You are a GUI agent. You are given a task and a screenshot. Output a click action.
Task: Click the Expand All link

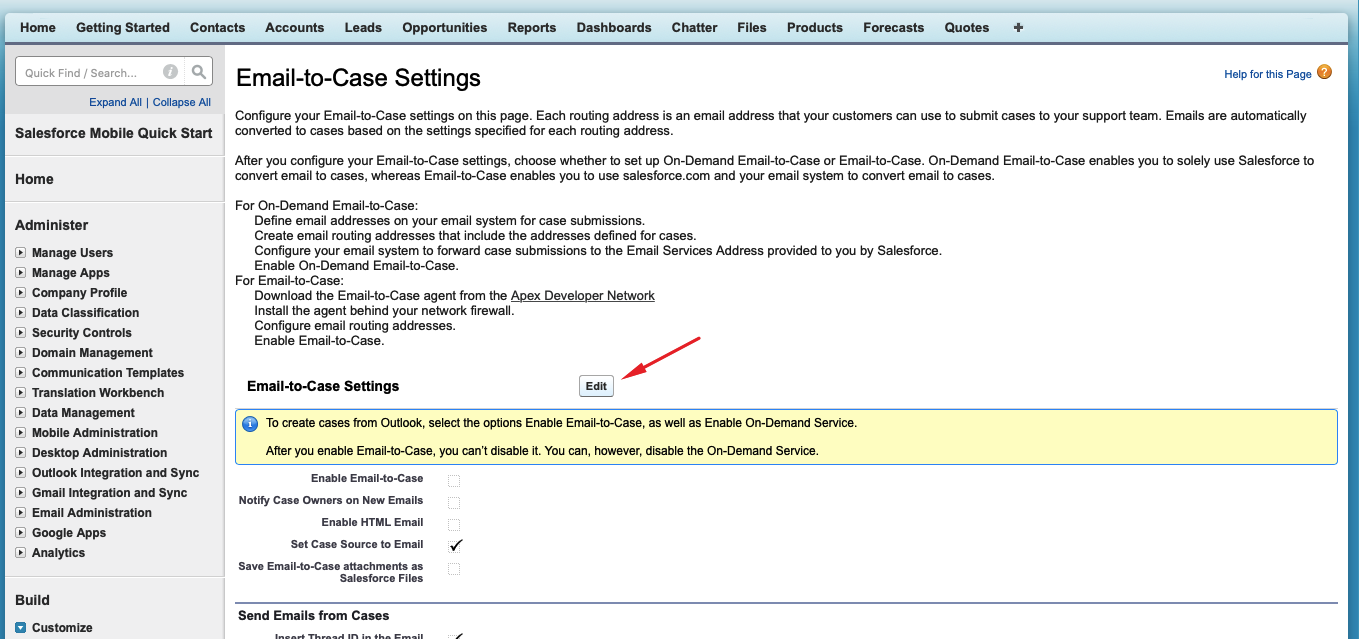115,102
